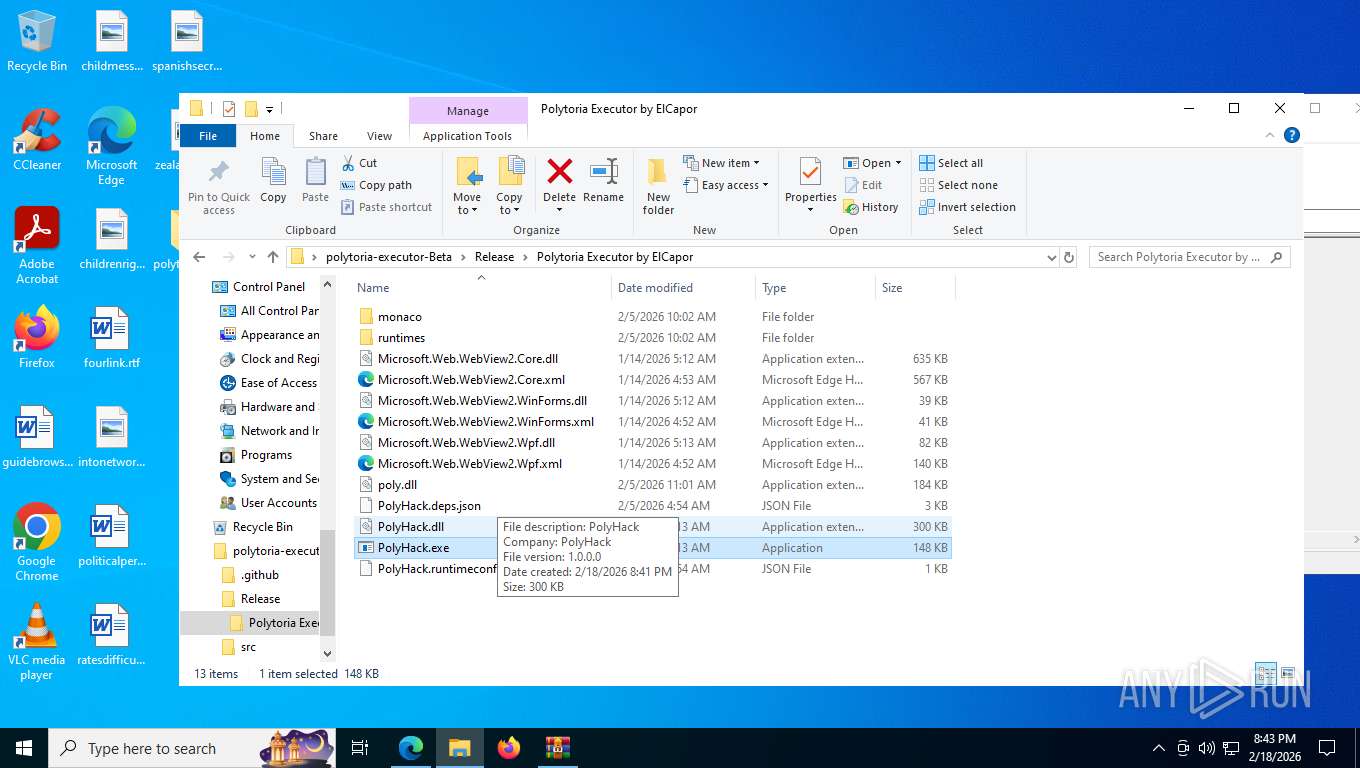Screen dimensions: 1360x768
Task: Click Release in the address breadcrumb
Action: (494, 257)
